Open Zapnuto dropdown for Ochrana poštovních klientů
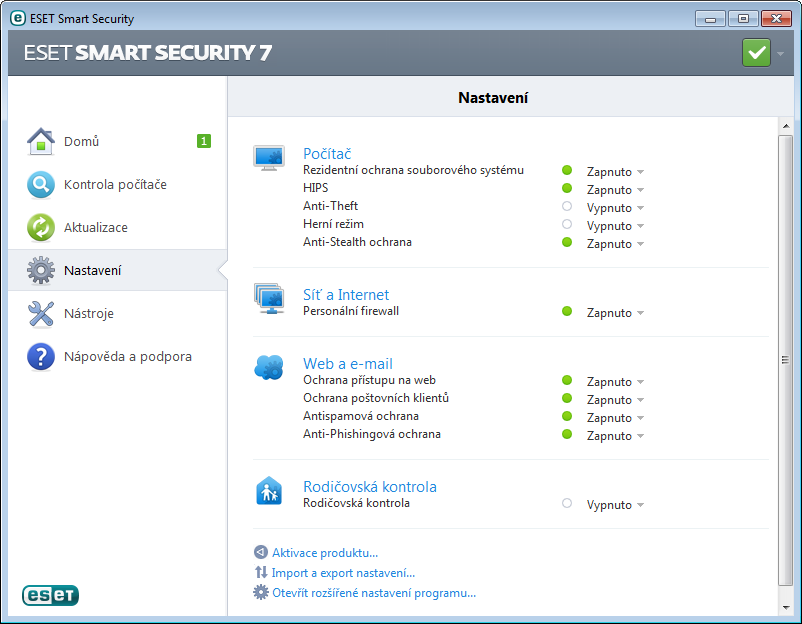The height and width of the screenshot is (624, 802). click(x=615, y=399)
